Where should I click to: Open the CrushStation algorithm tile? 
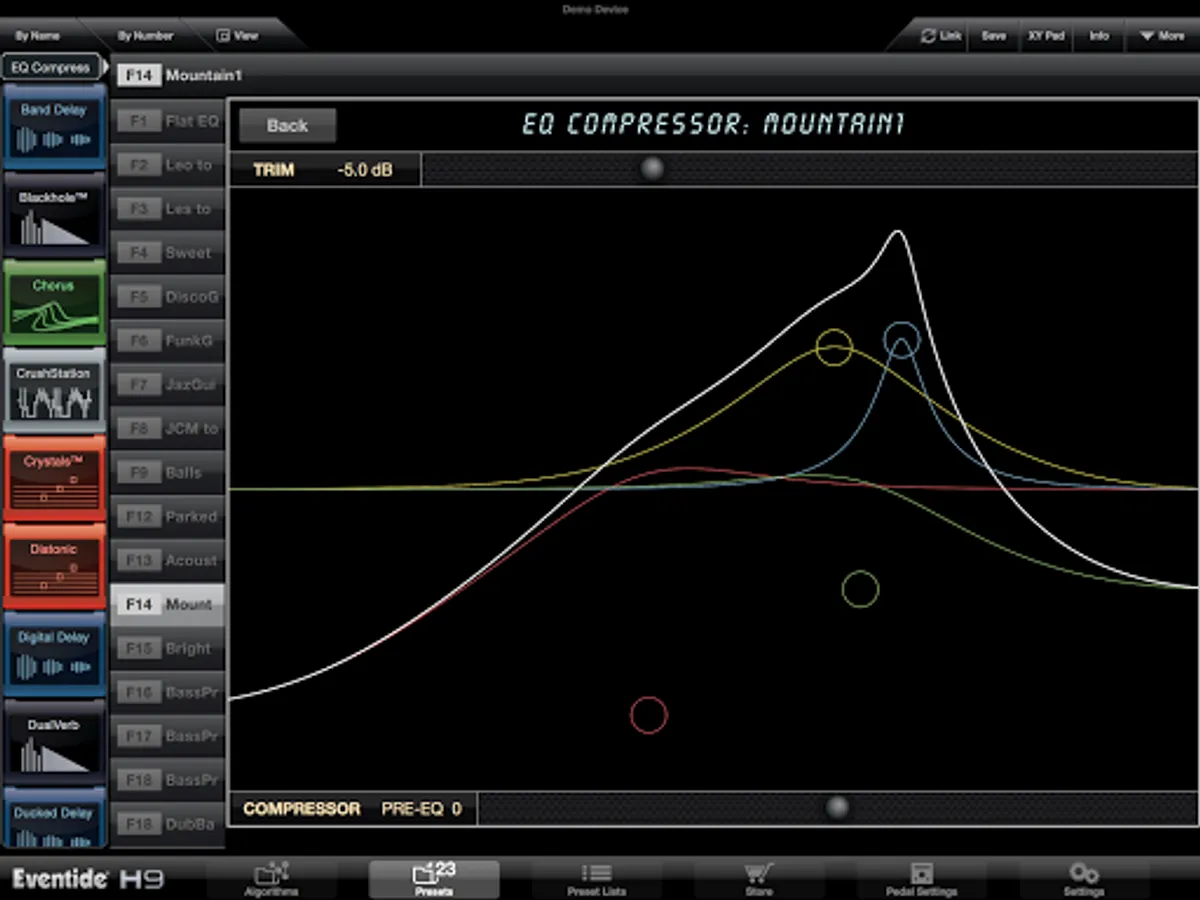[54, 391]
